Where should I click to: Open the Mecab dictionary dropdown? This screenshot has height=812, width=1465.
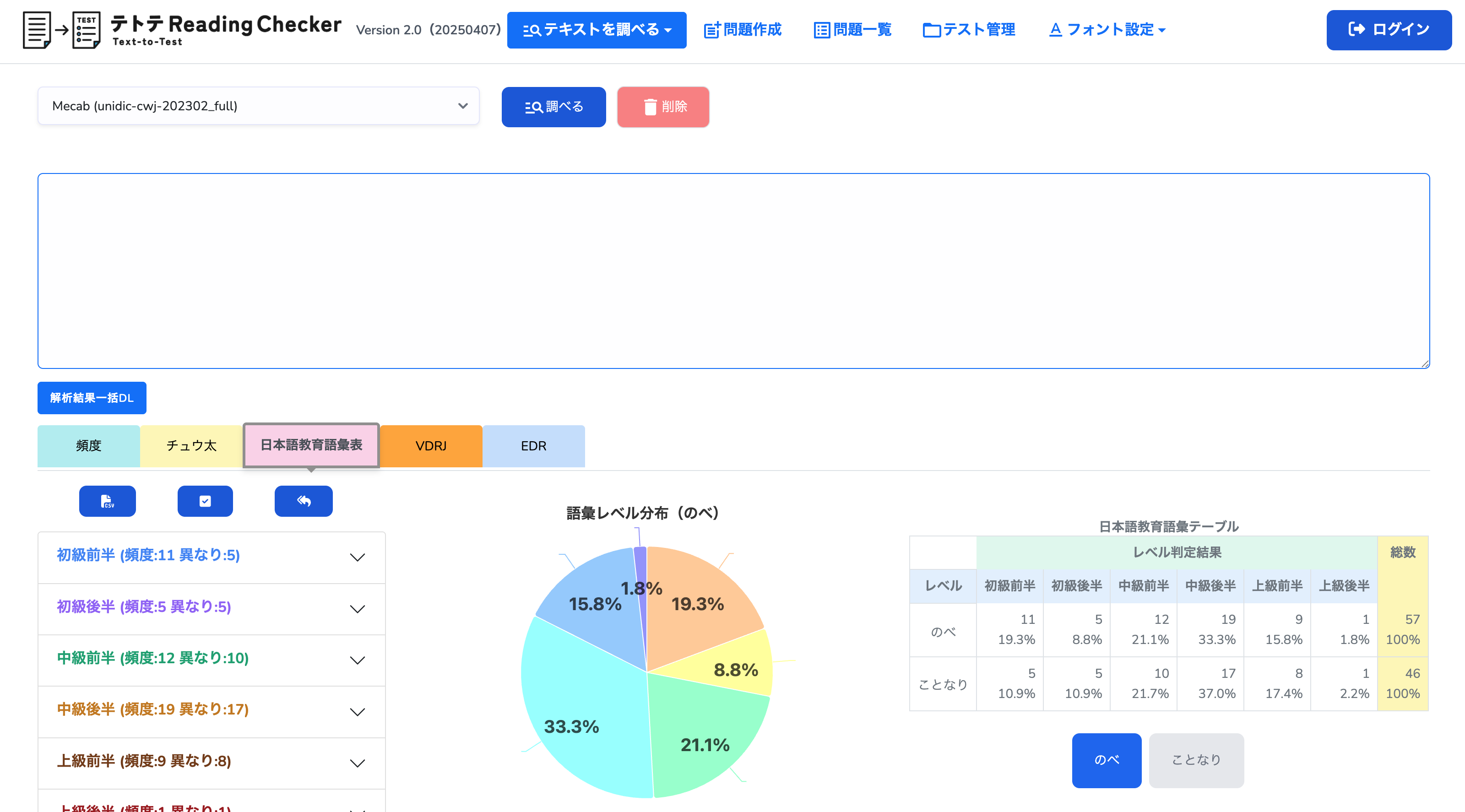259,106
